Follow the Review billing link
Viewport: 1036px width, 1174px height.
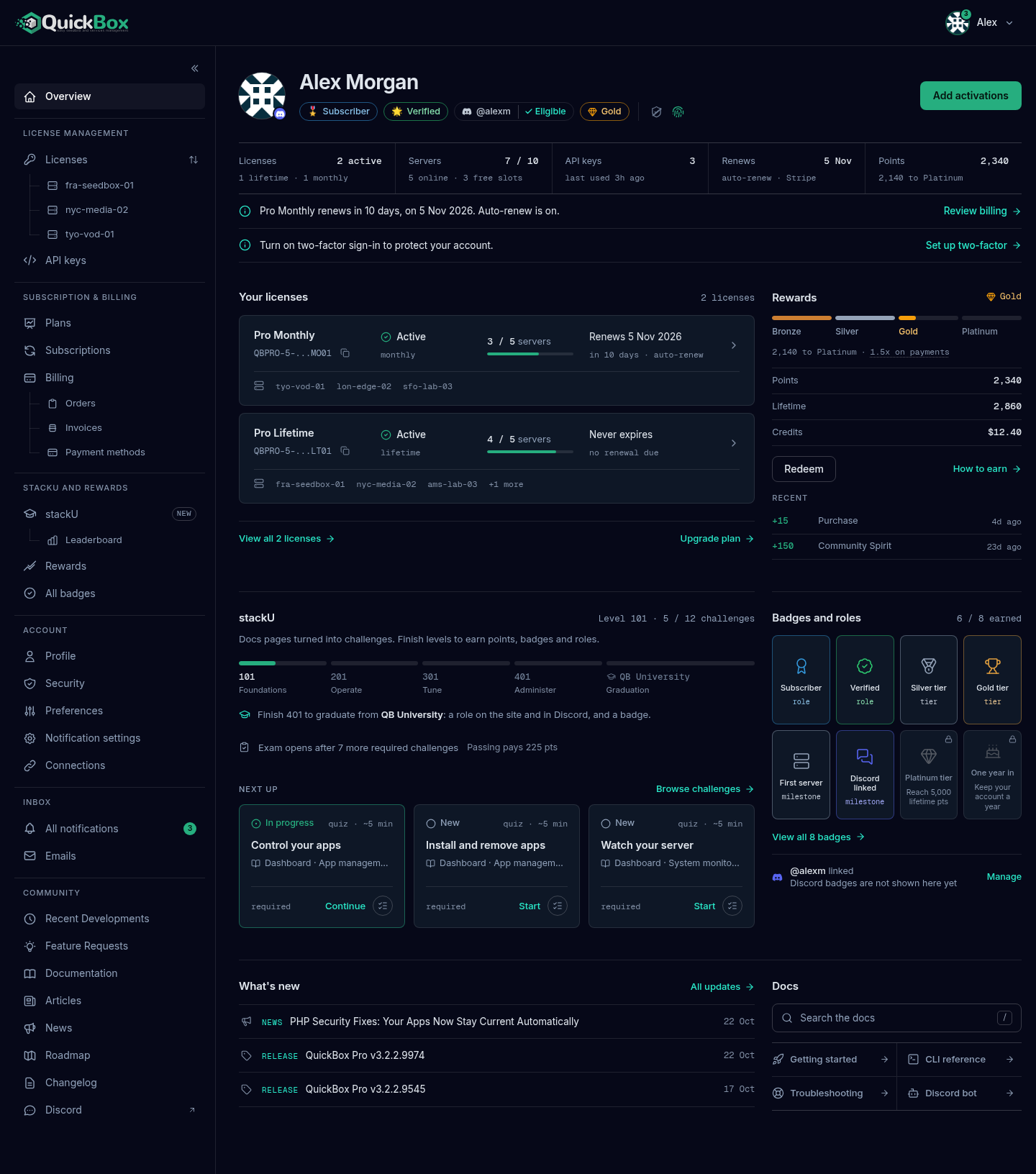(982, 211)
